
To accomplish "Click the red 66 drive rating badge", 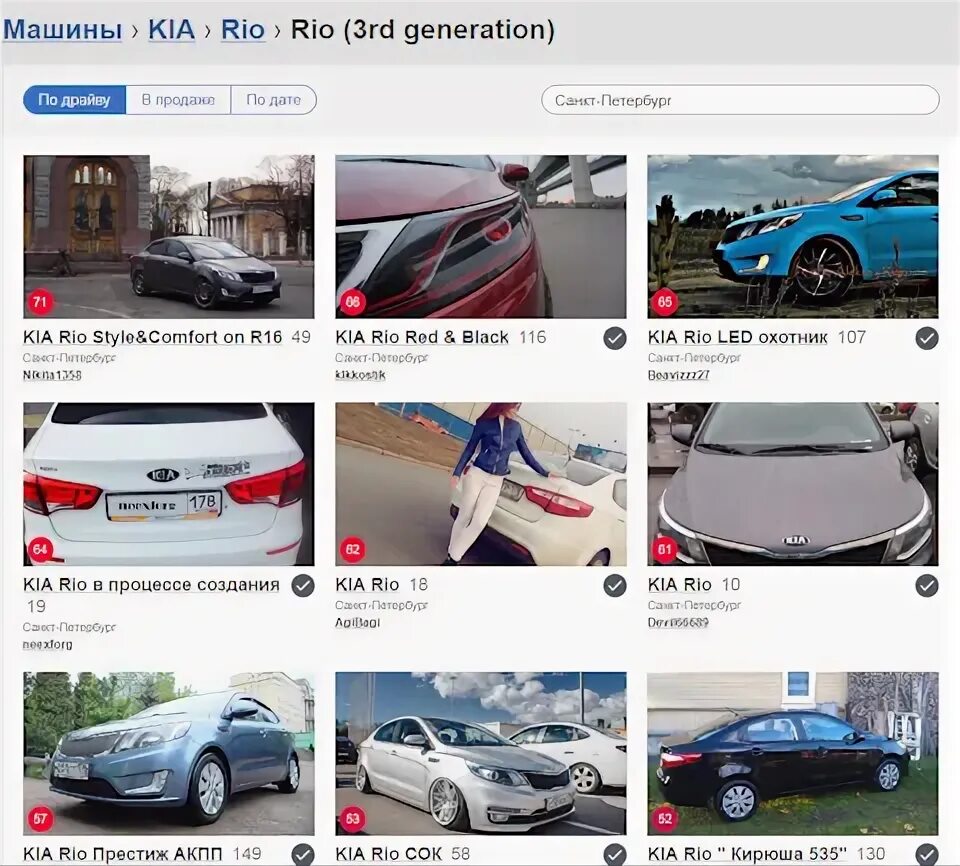I will click(x=353, y=301).
